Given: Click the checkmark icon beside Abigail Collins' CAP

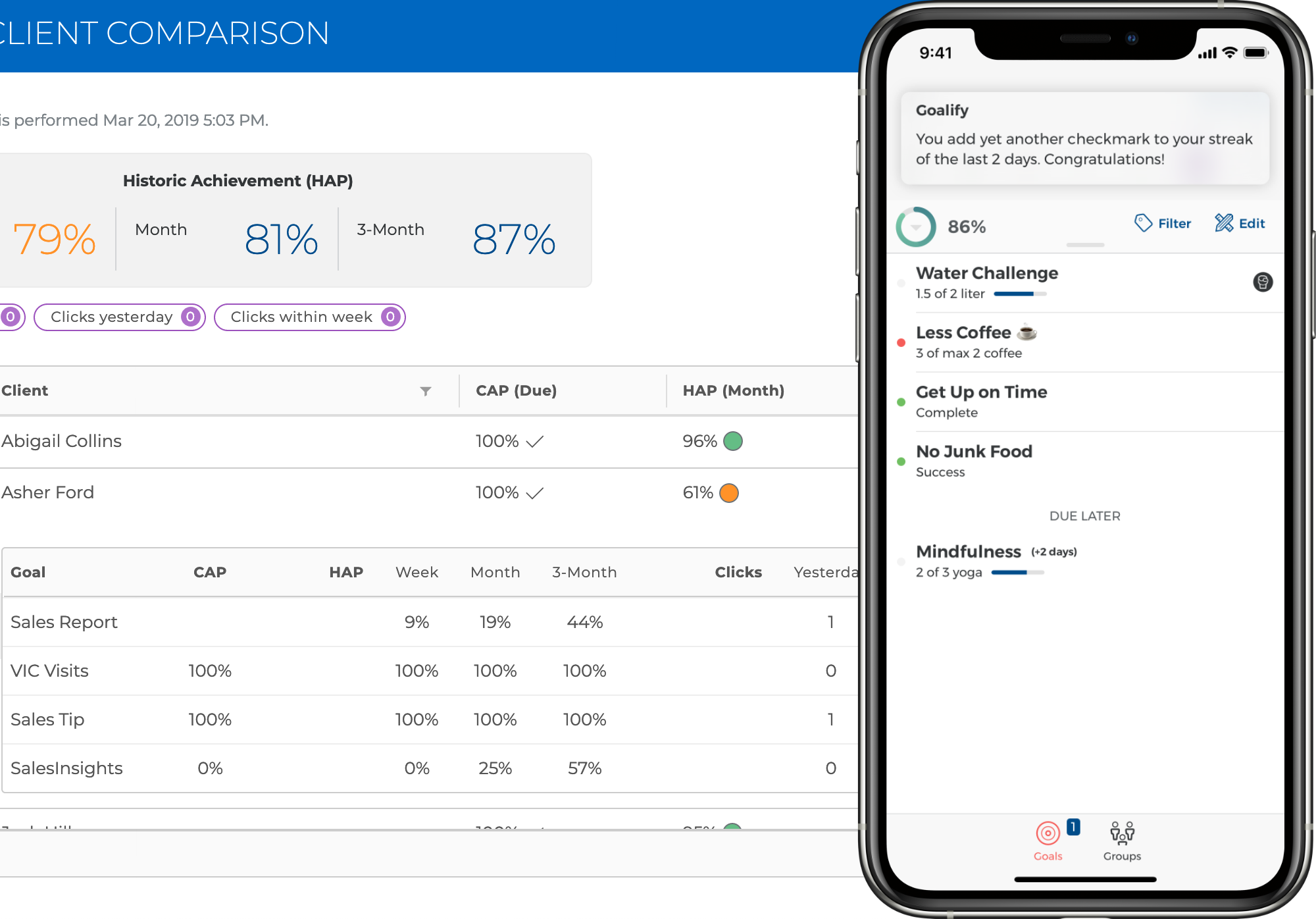Looking at the screenshot, I should point(536,441).
